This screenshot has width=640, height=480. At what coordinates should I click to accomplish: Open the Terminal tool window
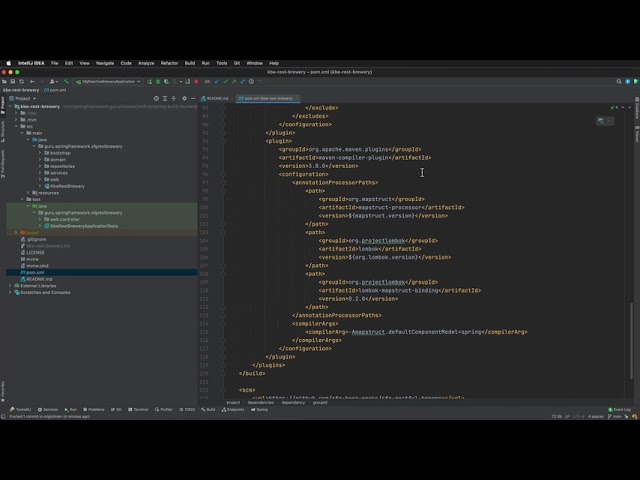138,409
